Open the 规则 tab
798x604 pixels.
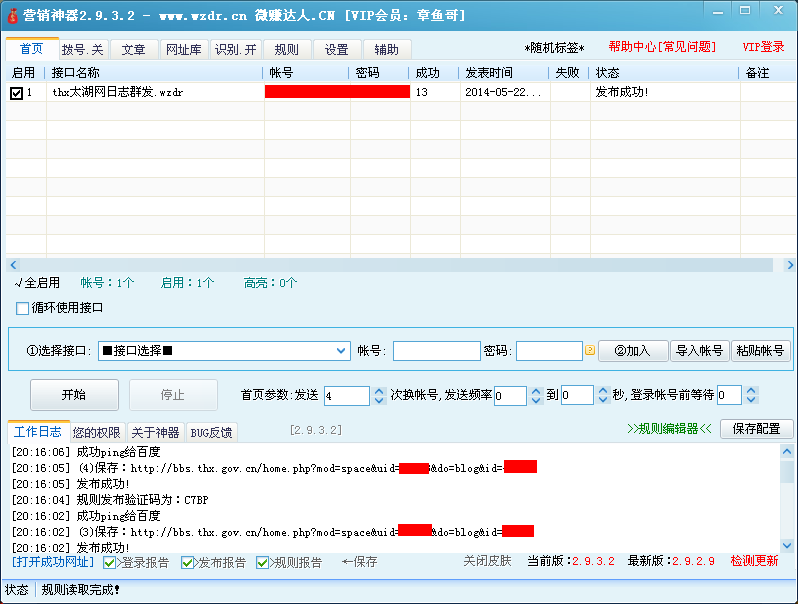[x=287, y=50]
